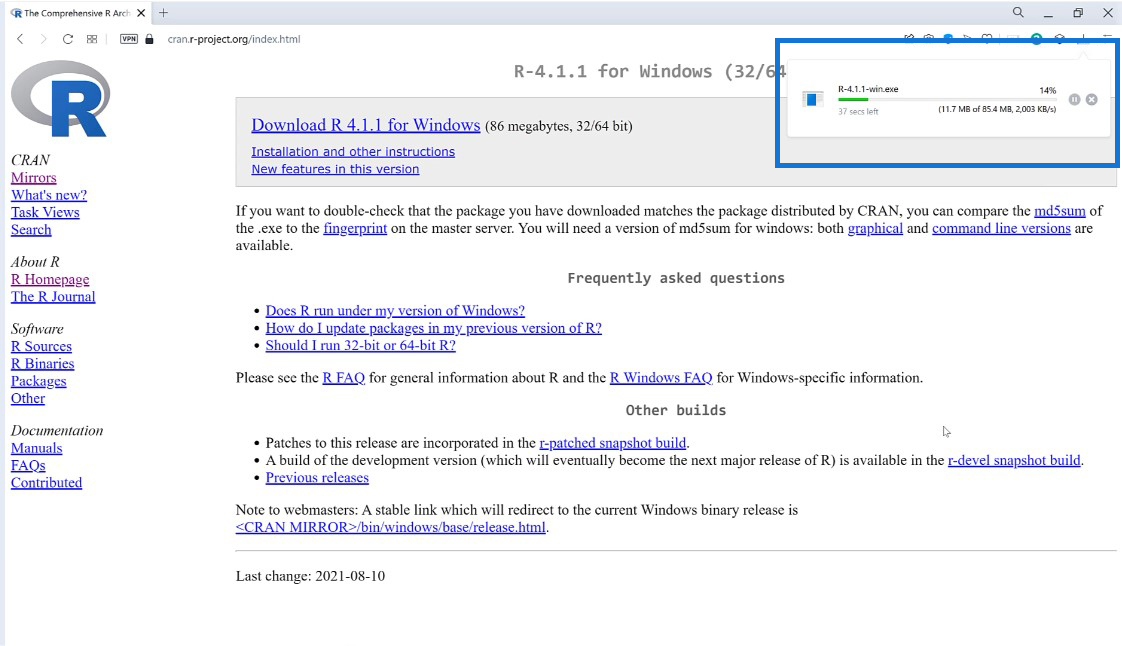Open Should I run 32-bit or 64-bit FAQ
1122x646 pixels.
tap(361, 345)
